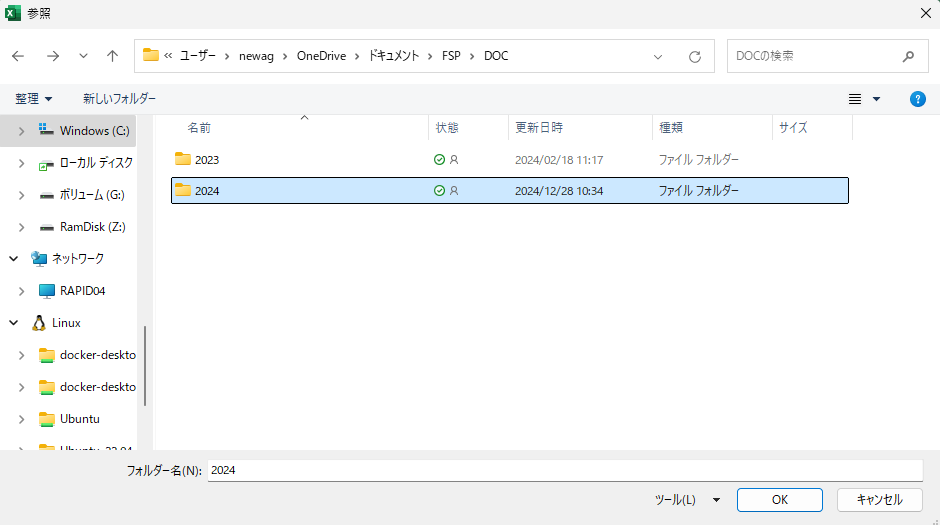Confirm with the OK button
This screenshot has height=525, width=940.
pos(779,500)
